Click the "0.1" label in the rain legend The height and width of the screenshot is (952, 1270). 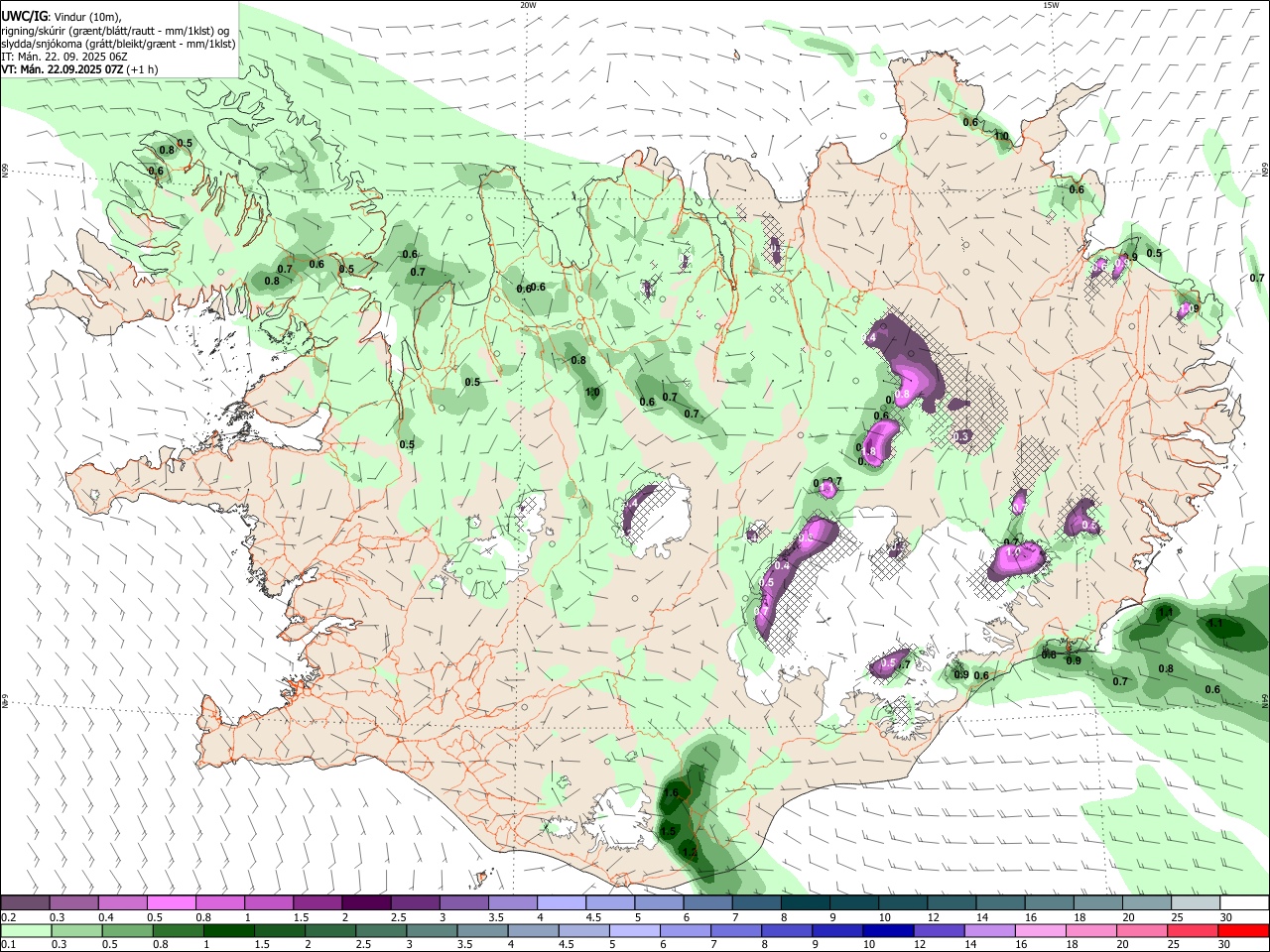[8, 945]
